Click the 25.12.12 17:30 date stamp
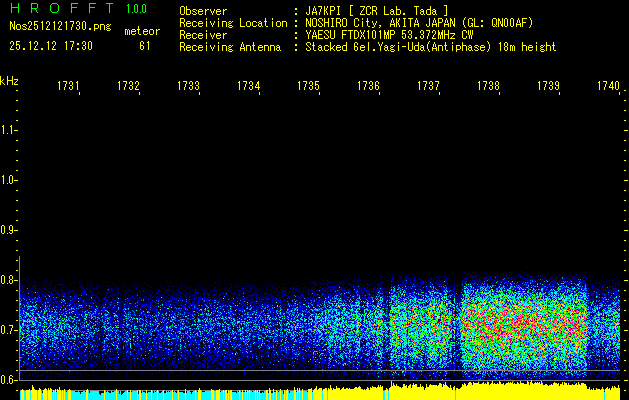This screenshot has height=400, width=629. pos(50,46)
